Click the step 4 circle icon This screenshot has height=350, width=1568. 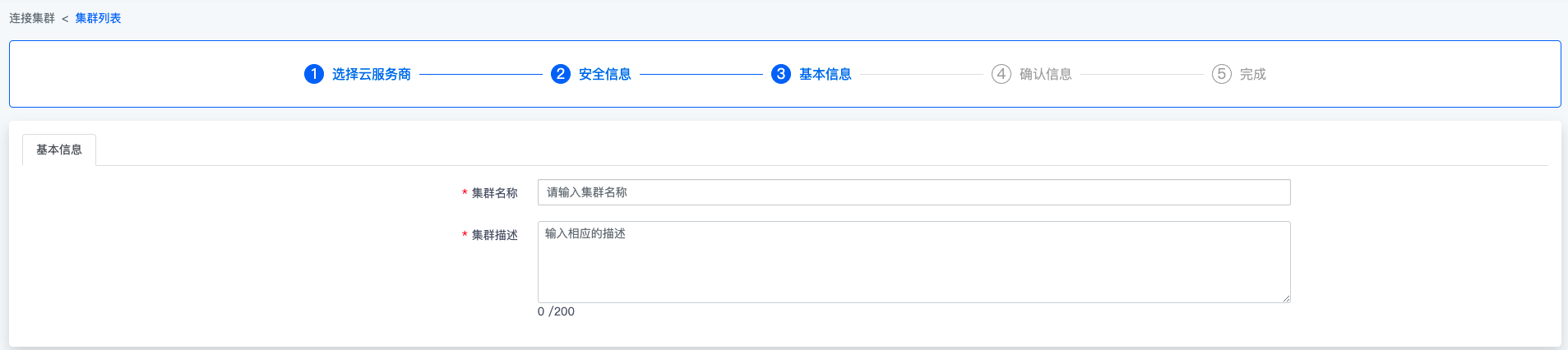pyautogui.click(x=1001, y=74)
